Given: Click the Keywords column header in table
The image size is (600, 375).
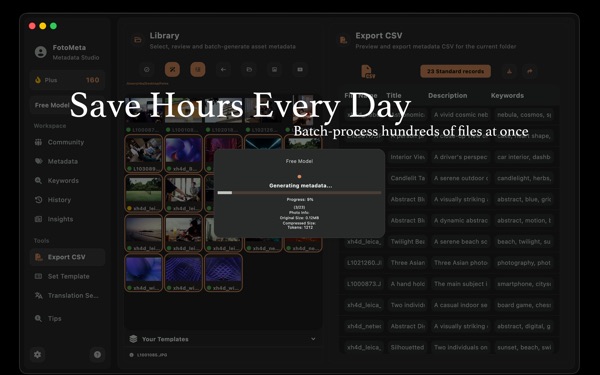Looking at the screenshot, I should (507, 96).
